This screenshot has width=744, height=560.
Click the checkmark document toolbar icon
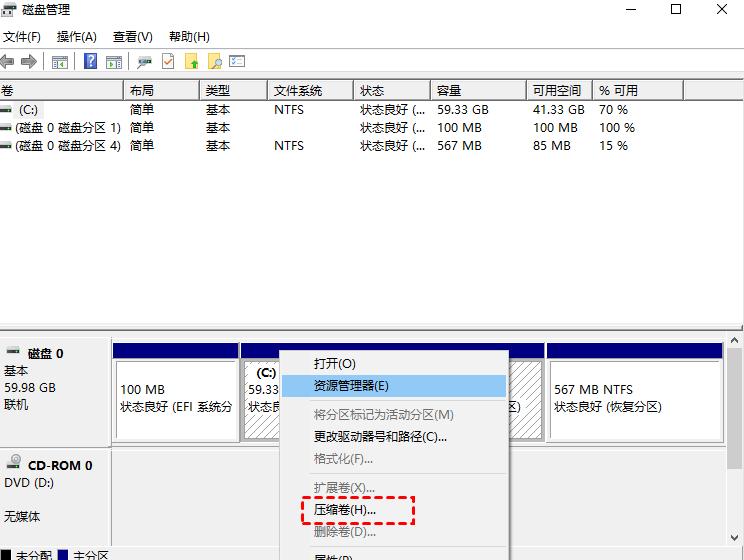tap(168, 61)
